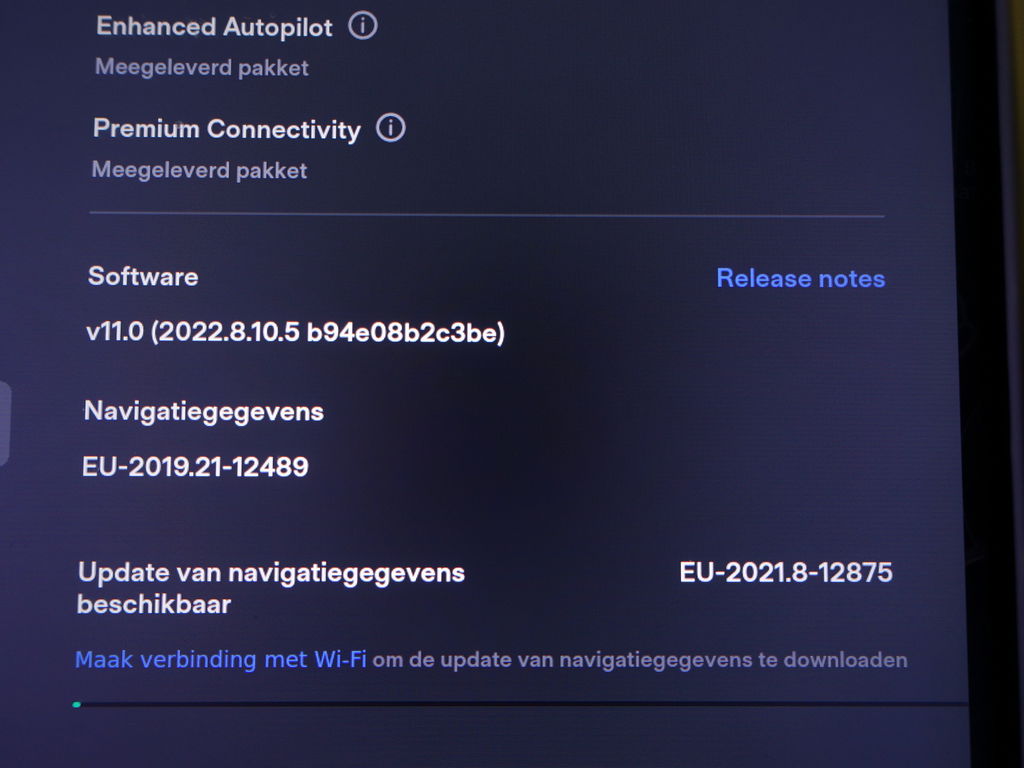This screenshot has height=768, width=1024.
Task: Click the panel handle on the left edge
Action: click(x=4, y=423)
